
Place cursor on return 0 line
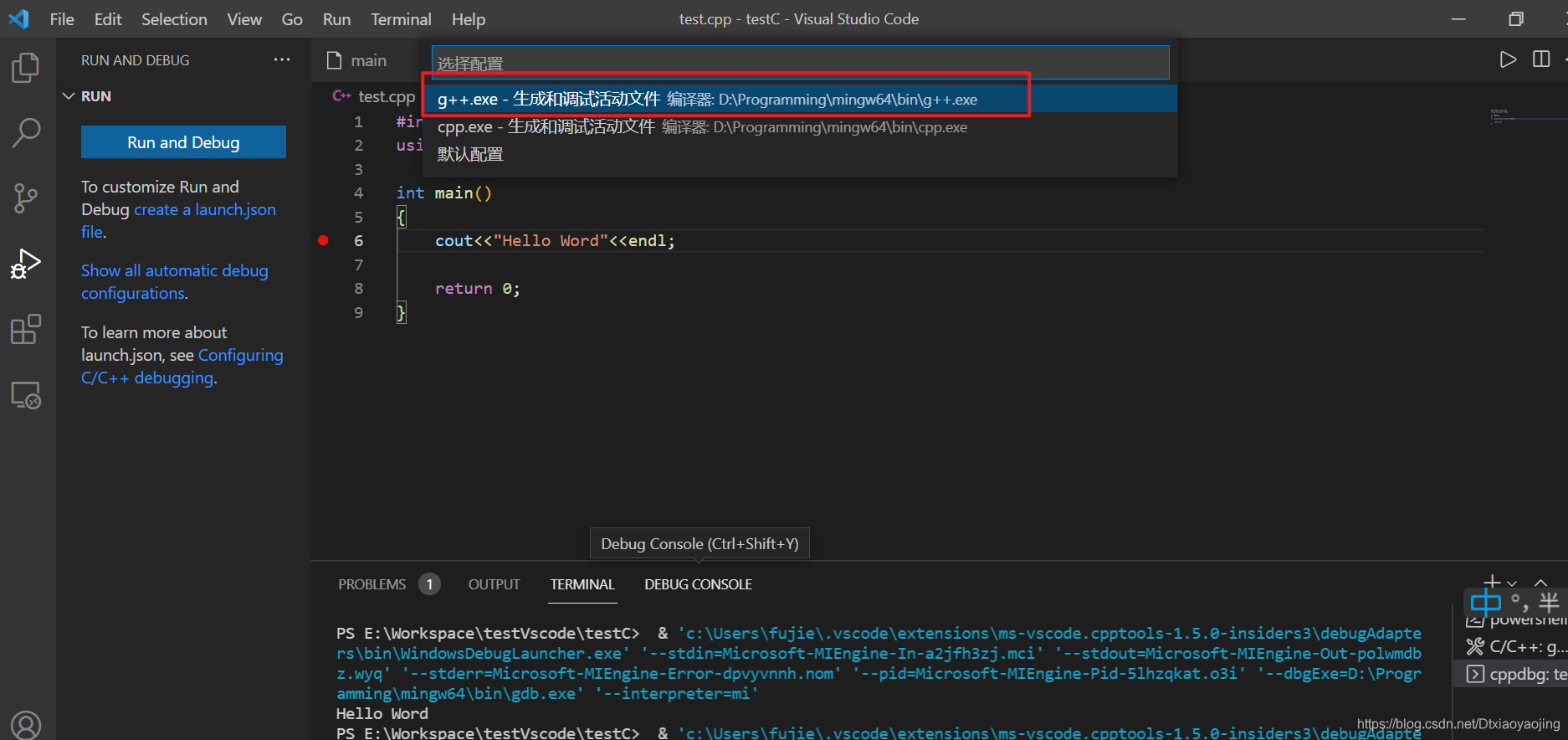pos(477,289)
